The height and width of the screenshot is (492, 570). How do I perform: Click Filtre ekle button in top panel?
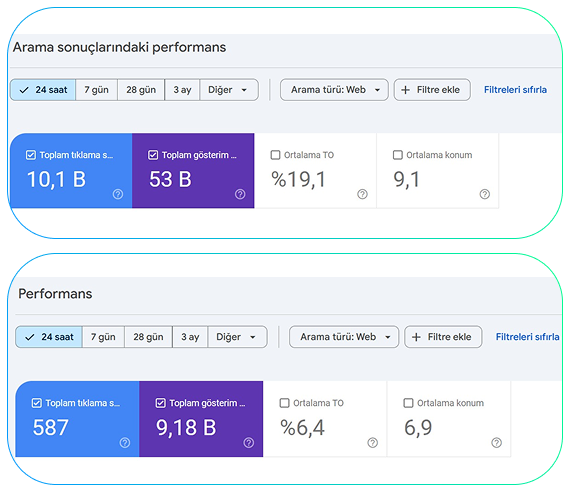click(x=432, y=90)
